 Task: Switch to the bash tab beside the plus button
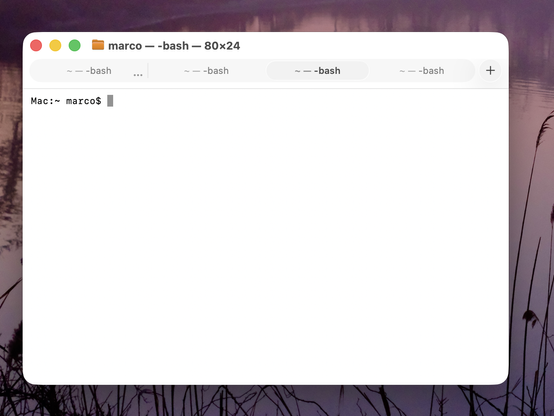pyautogui.click(x=422, y=71)
